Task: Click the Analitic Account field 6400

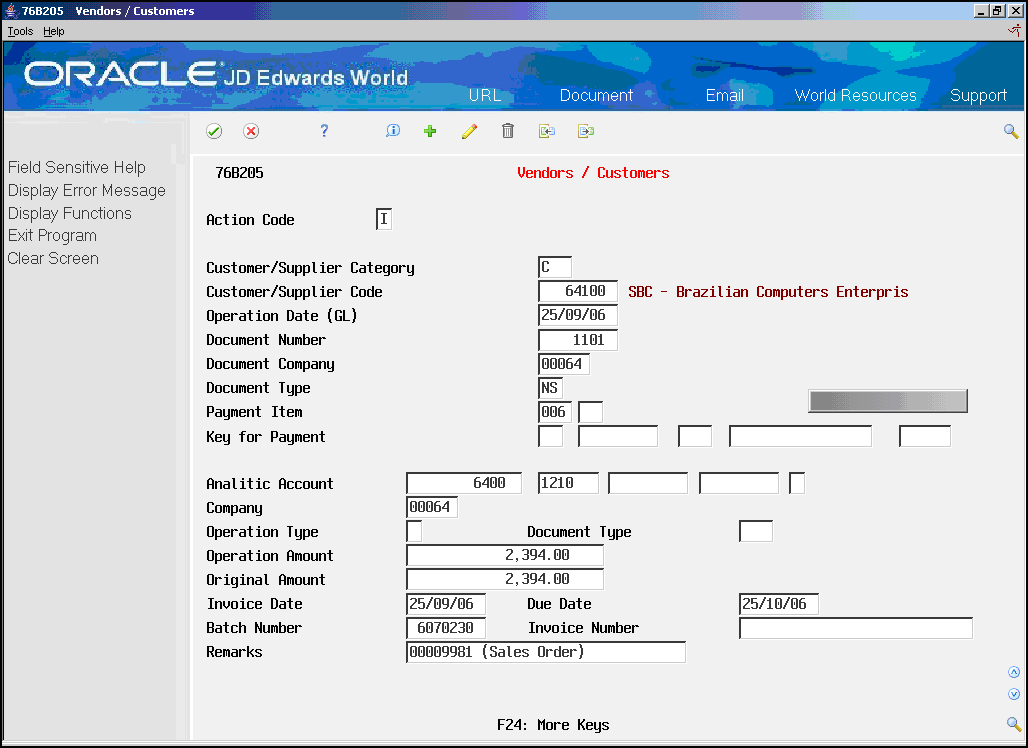Action: point(464,483)
